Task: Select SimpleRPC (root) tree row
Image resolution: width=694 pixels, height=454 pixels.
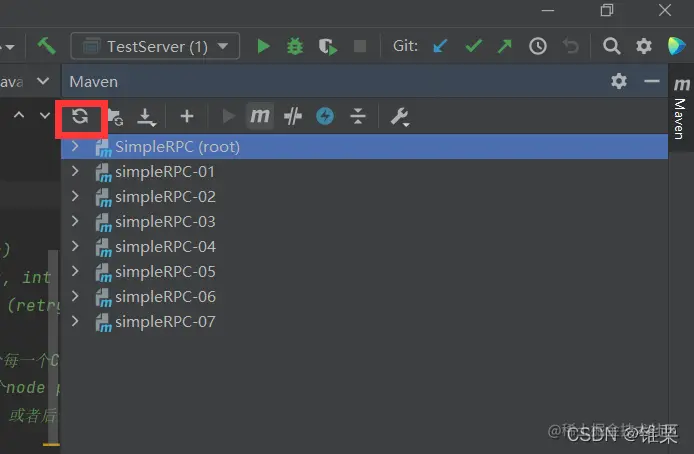Action: coord(364,146)
